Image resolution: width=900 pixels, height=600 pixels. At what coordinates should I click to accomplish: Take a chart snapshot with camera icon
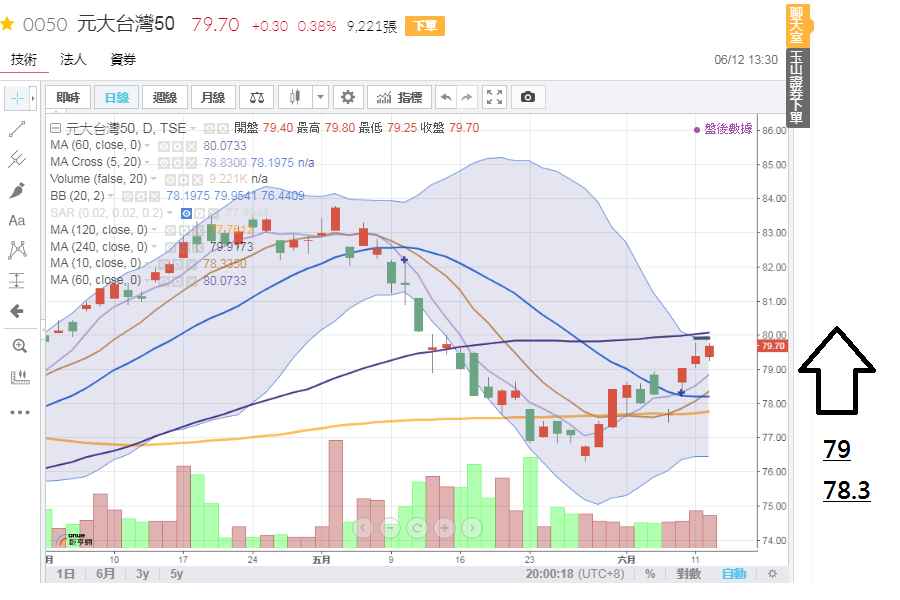point(527,98)
